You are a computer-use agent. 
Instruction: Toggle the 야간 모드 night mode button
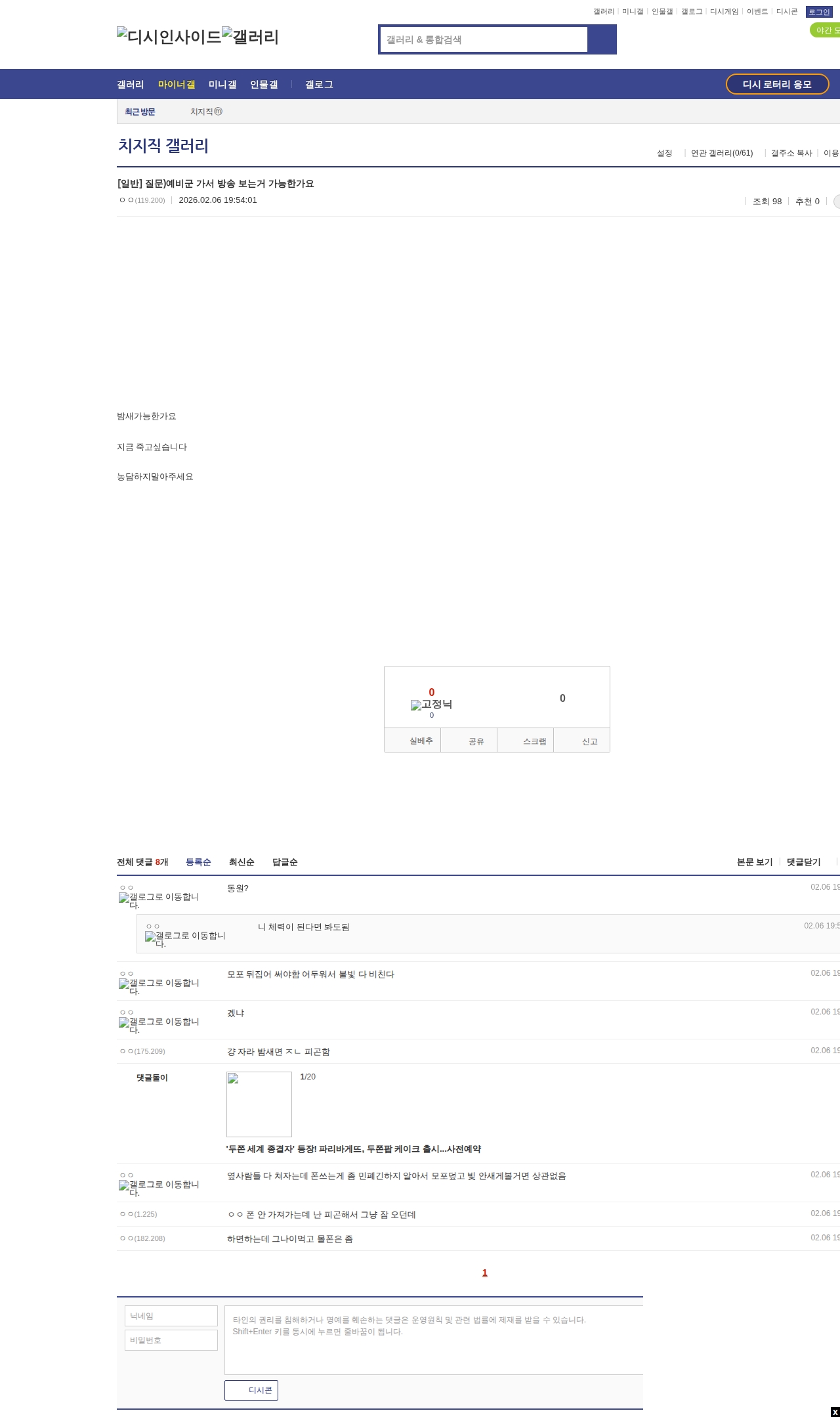[826, 30]
